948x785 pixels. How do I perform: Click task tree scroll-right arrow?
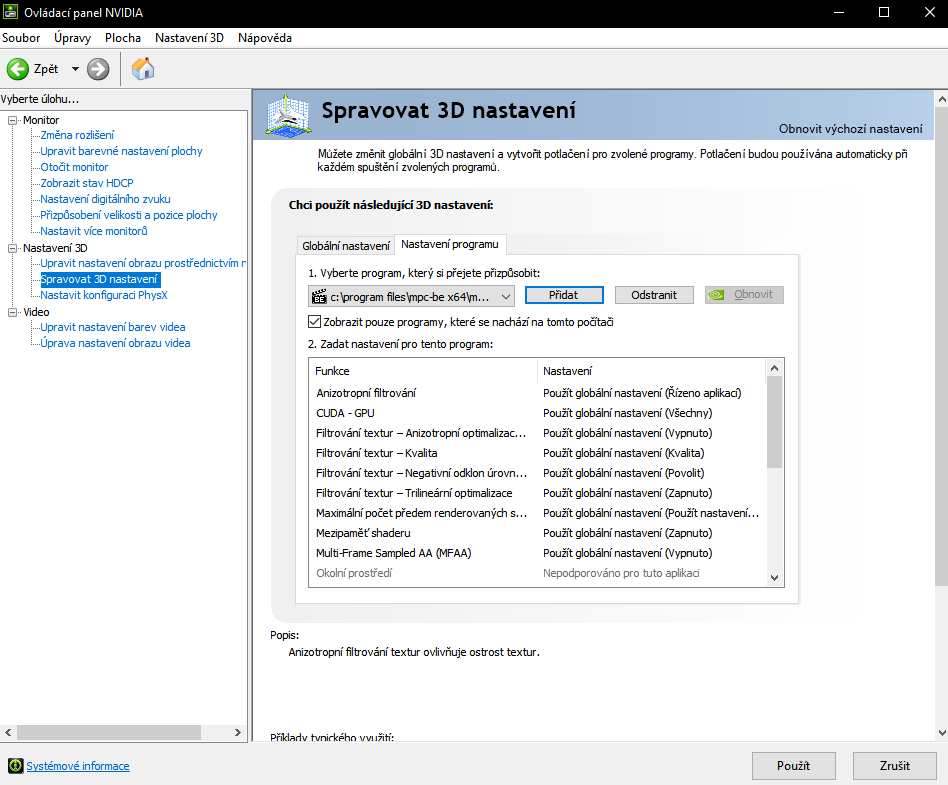pos(238,732)
